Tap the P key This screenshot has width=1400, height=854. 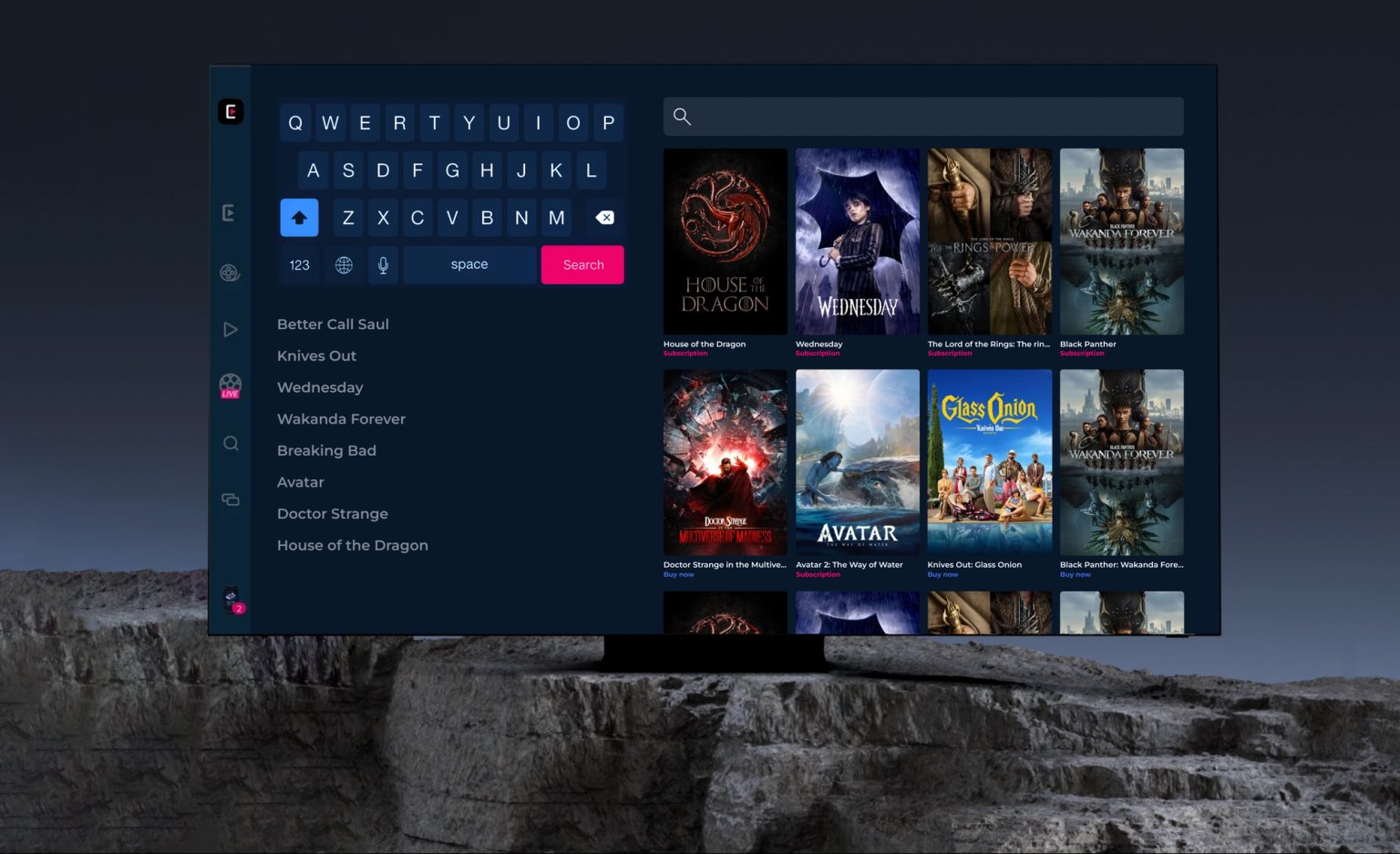(609, 123)
